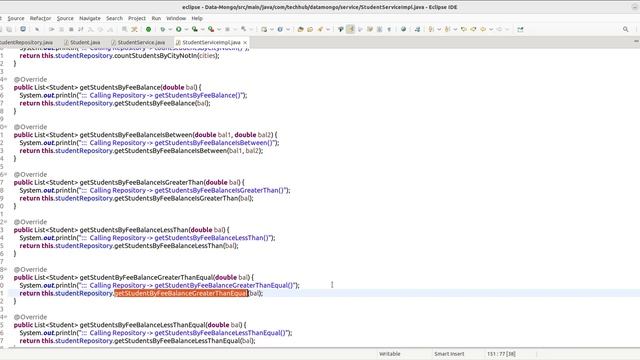The width and height of the screenshot is (640, 360).
Task: Click the Previous Annotation icon
Action: (x=447, y=29)
